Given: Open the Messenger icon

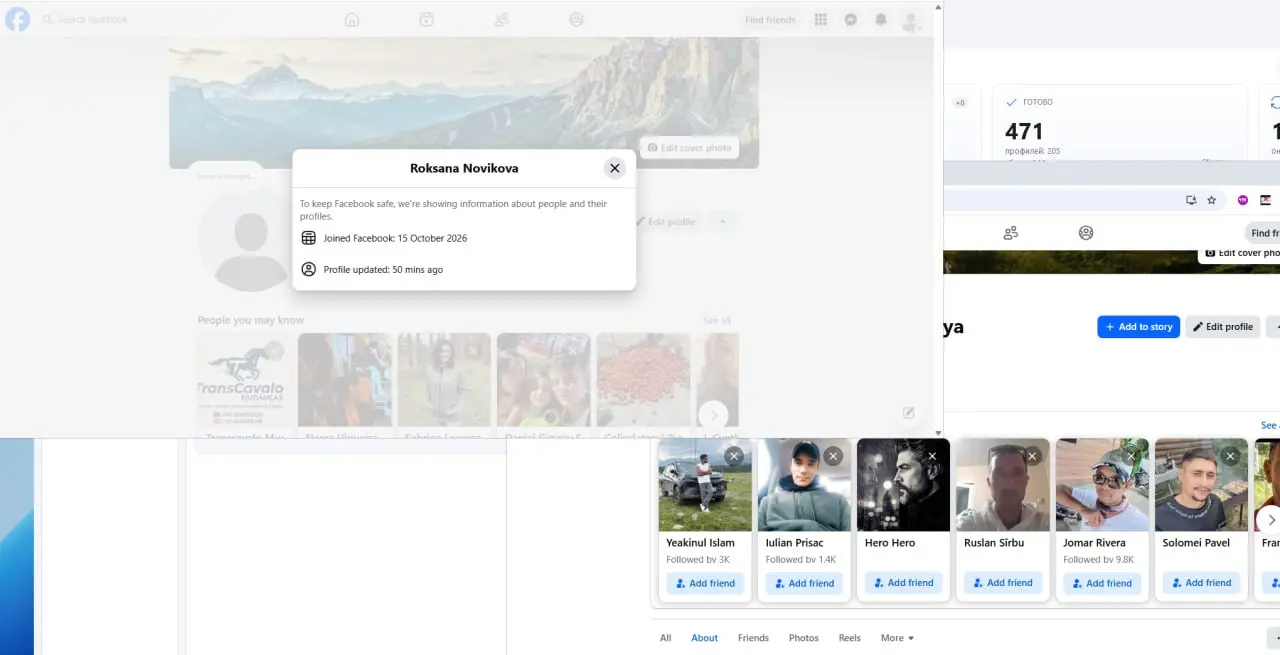Looking at the screenshot, I should click(x=851, y=19).
